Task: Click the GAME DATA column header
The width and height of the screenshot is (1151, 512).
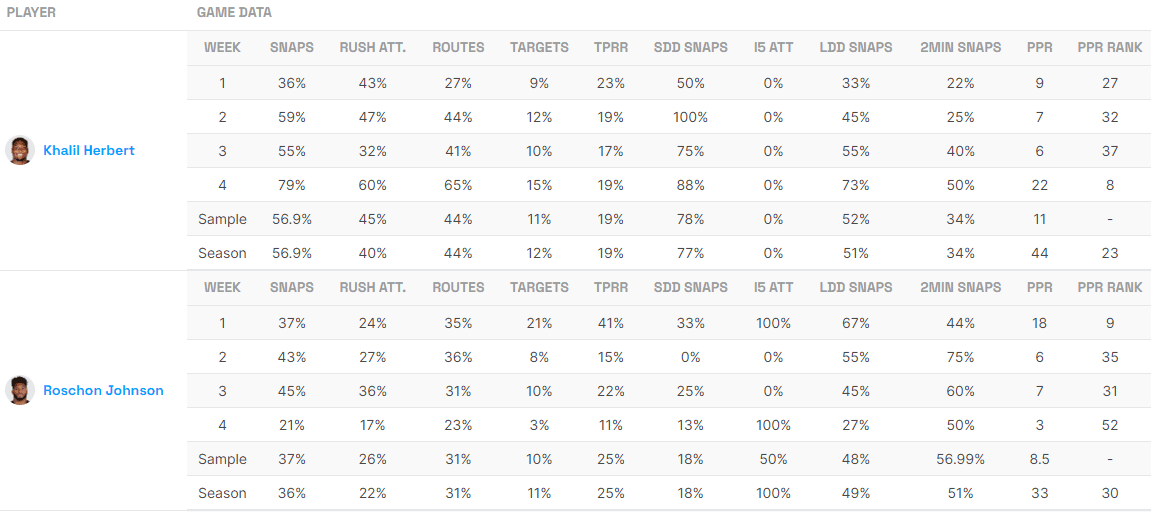Action: (x=234, y=13)
